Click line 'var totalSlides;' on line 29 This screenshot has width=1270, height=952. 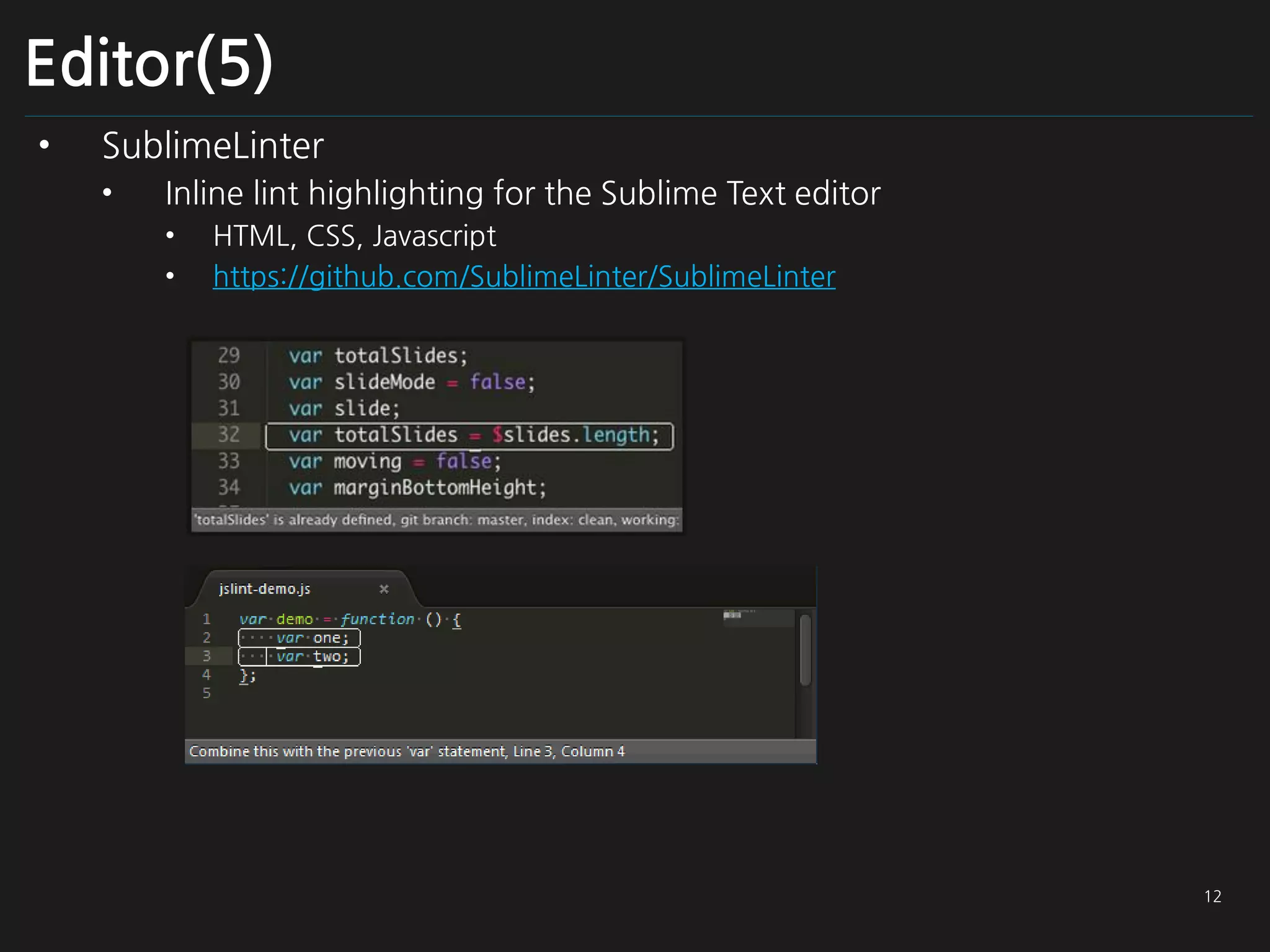pos(378,356)
